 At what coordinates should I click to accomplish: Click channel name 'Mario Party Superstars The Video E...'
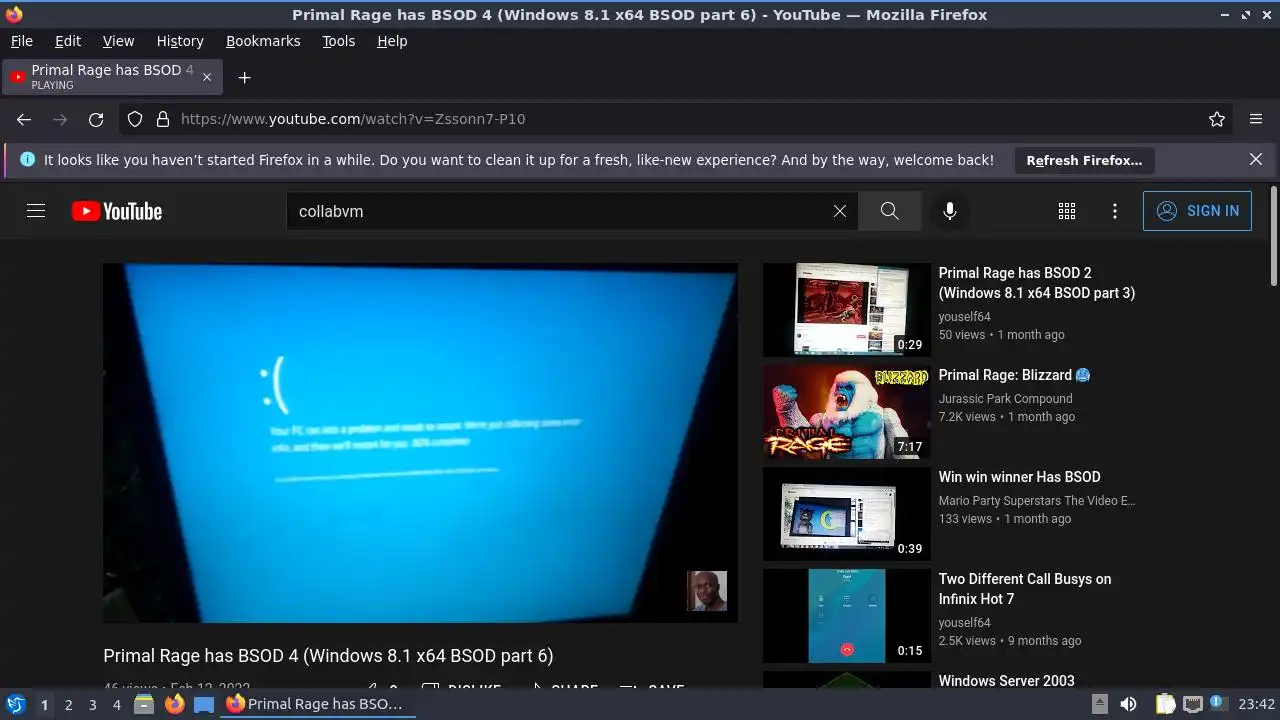pyautogui.click(x=1037, y=500)
